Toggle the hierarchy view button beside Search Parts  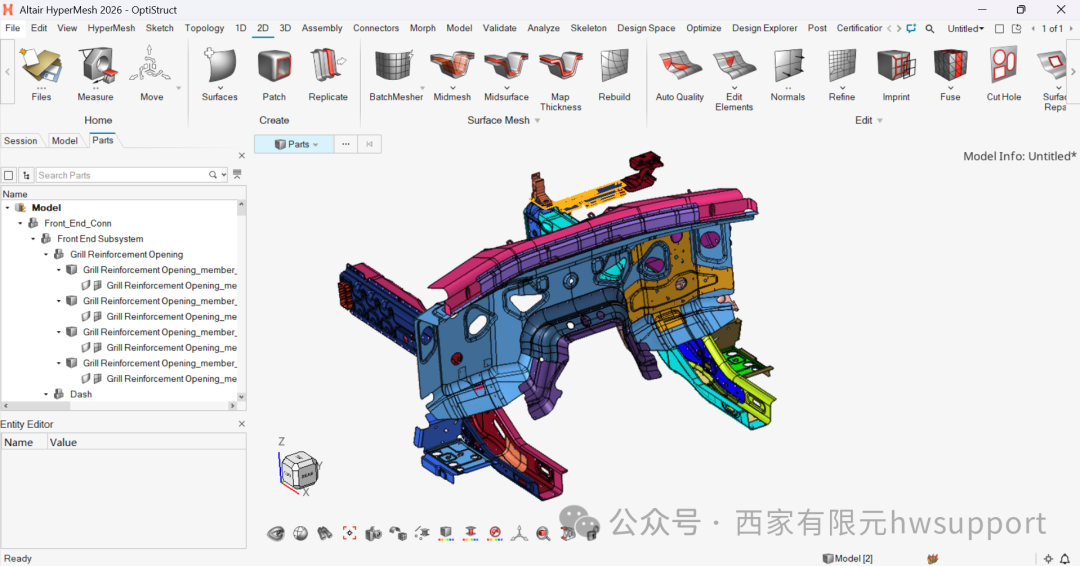tap(26, 176)
